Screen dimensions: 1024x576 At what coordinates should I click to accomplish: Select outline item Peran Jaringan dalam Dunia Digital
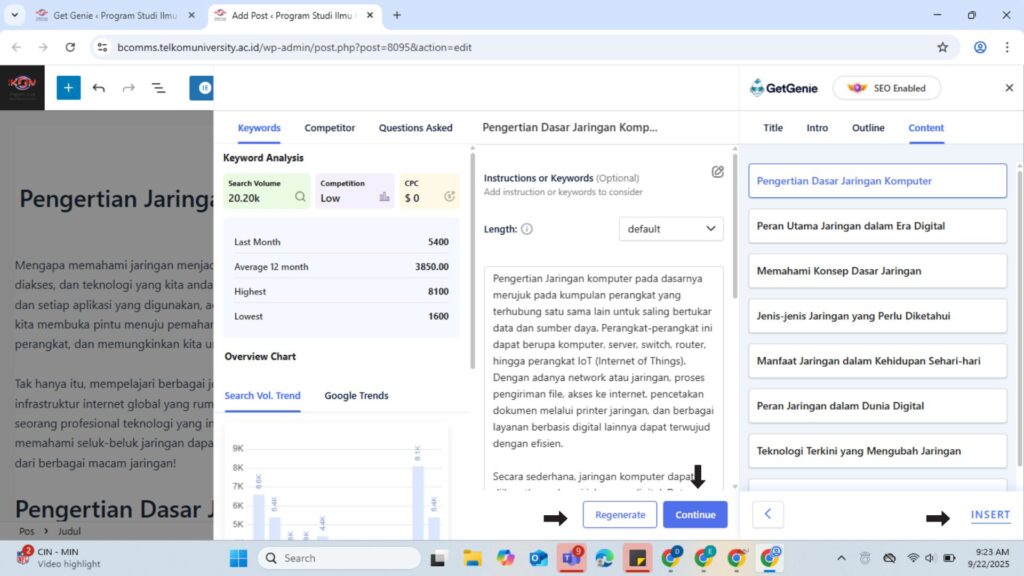(x=878, y=406)
